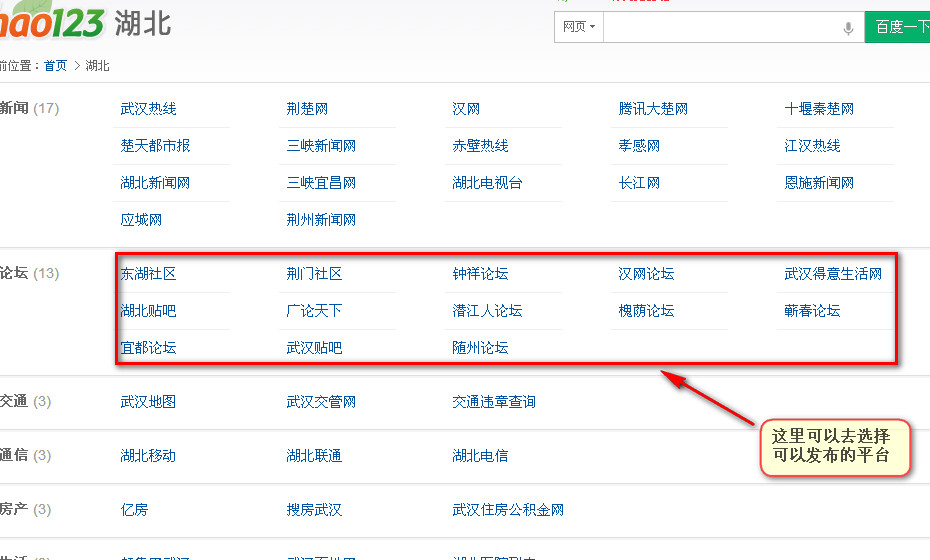Open the 随州论坛 link
The width and height of the screenshot is (930, 560).
tap(480, 348)
